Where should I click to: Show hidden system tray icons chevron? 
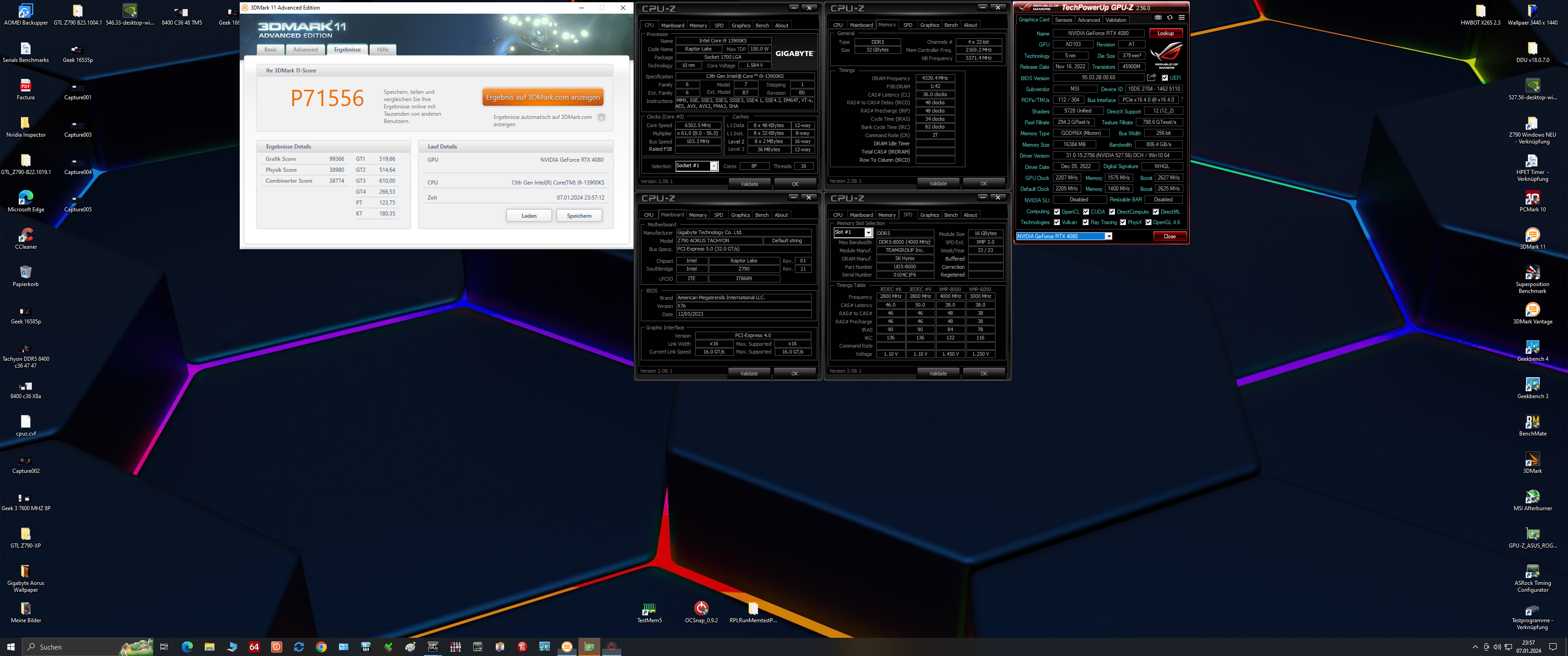pyautogui.click(x=1475, y=647)
